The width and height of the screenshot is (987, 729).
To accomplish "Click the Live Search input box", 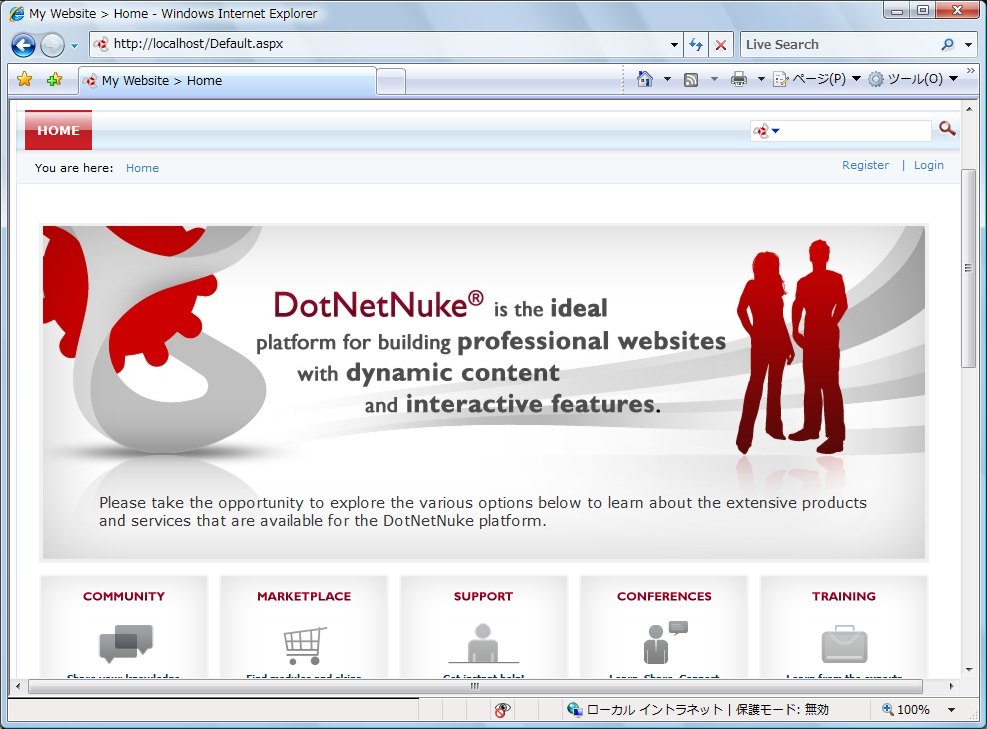I will pos(838,45).
